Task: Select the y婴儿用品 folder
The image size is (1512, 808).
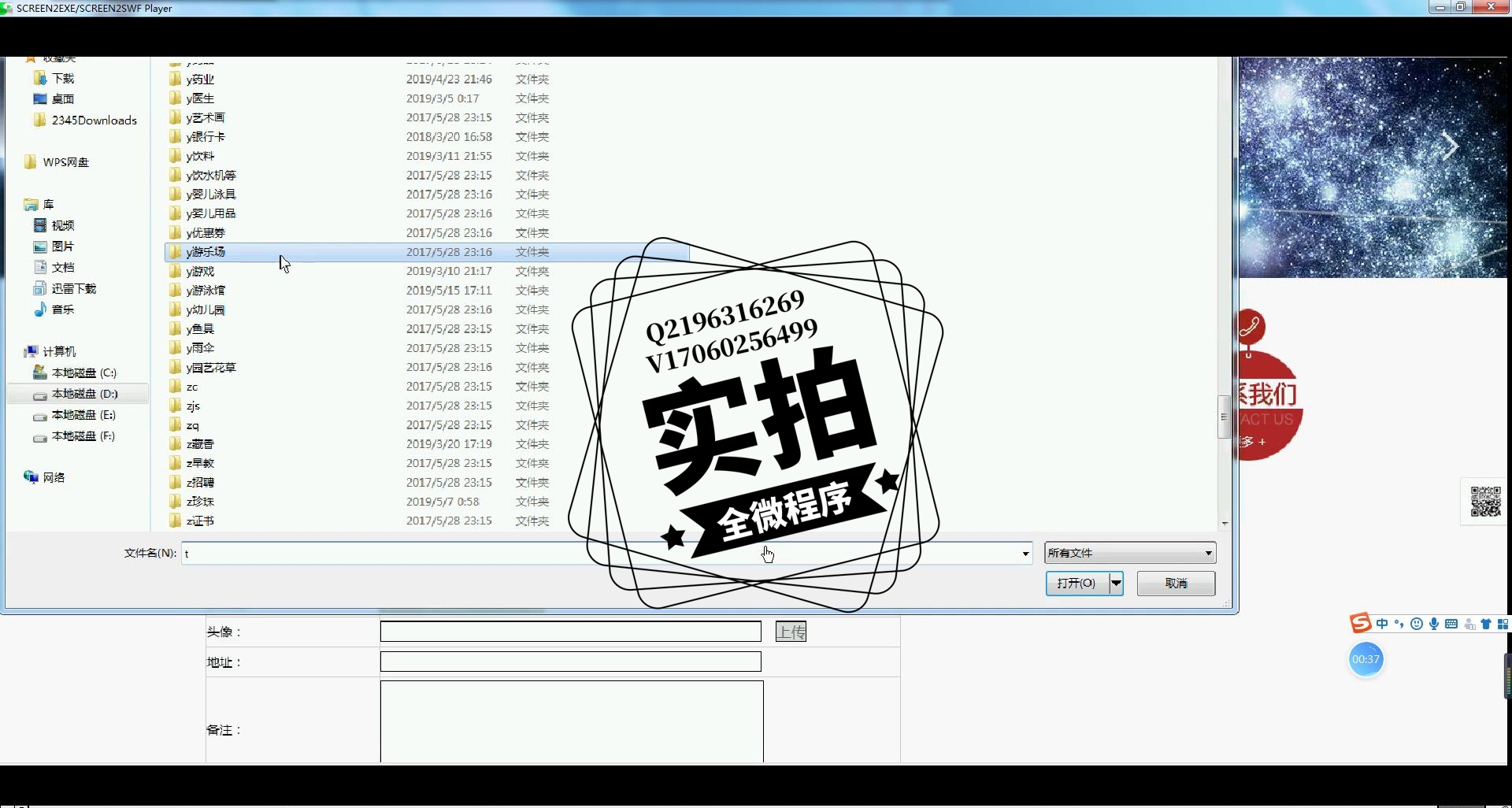Action: [210, 213]
